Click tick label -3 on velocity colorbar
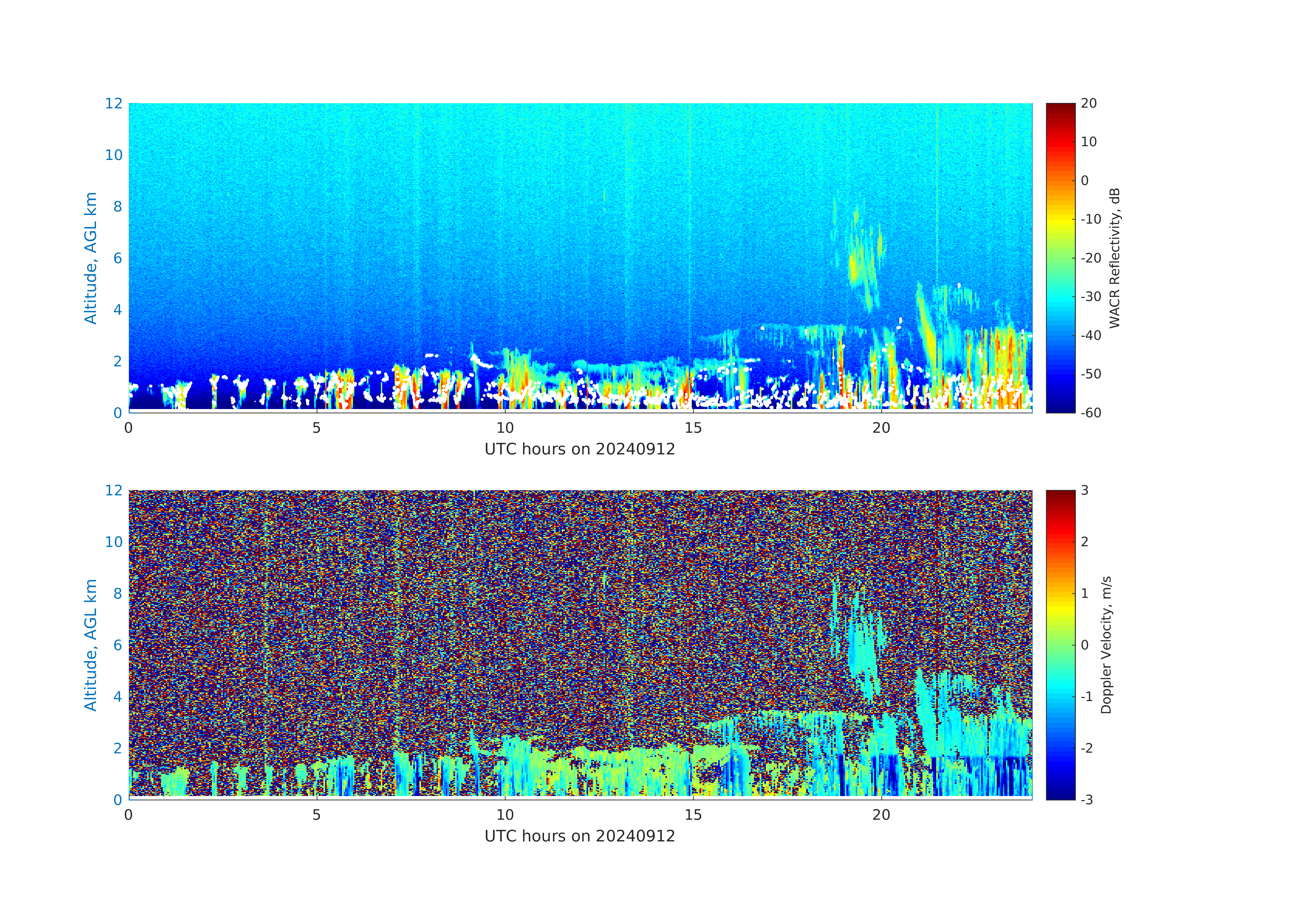 tap(1087, 799)
